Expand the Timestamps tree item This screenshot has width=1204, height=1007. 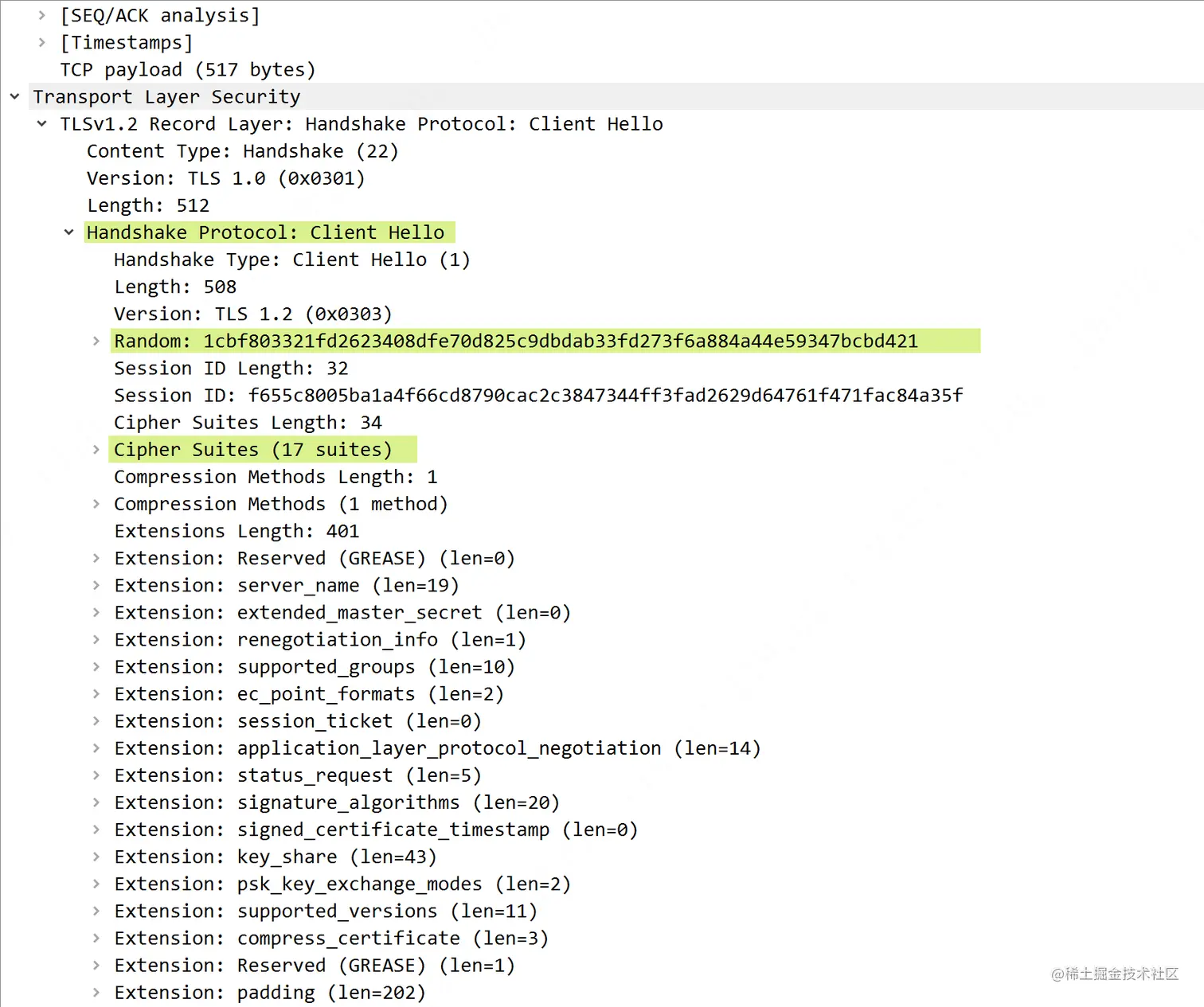click(41, 42)
